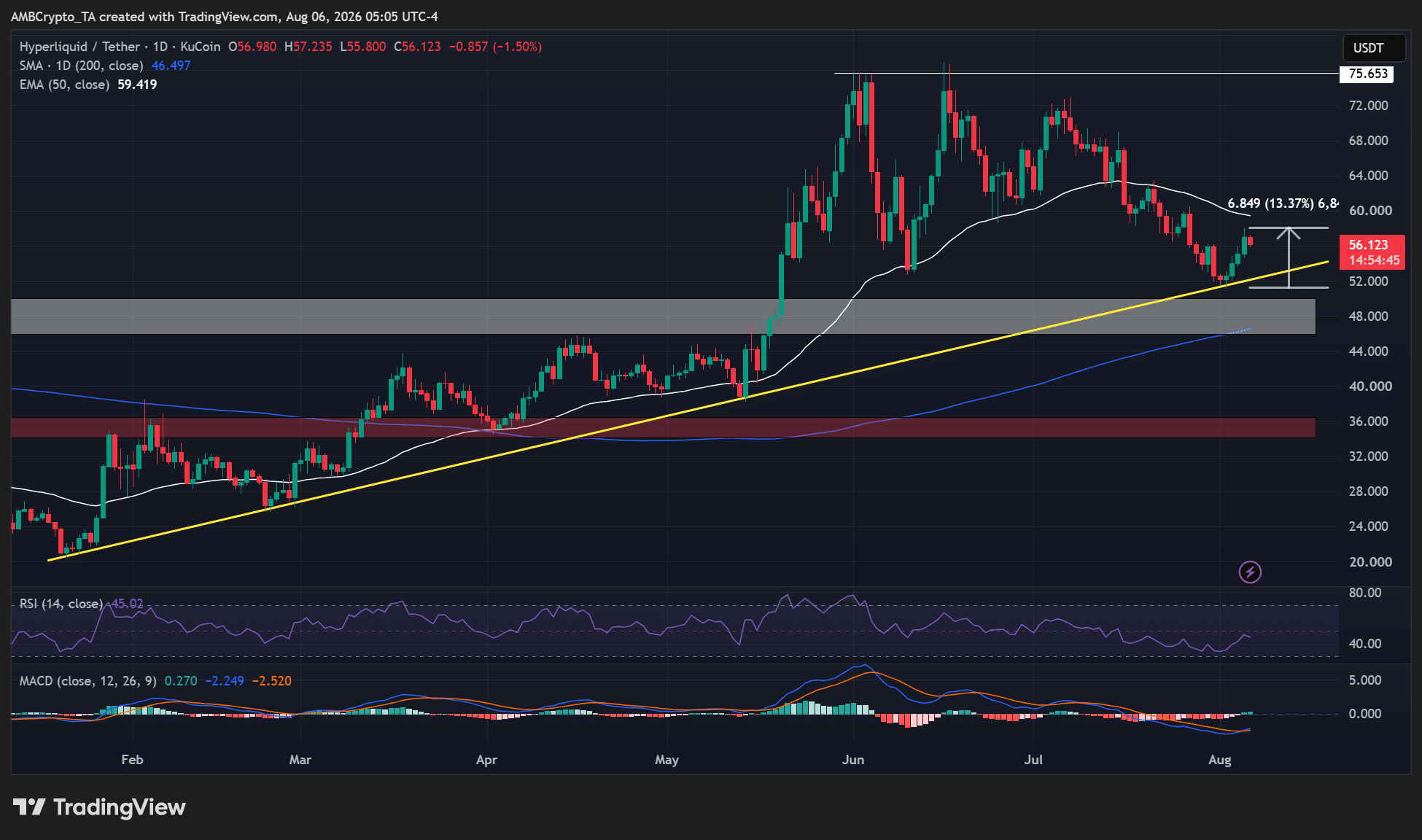Click the 44.000 price axis label
The width and height of the screenshot is (1422, 840).
coord(1368,351)
